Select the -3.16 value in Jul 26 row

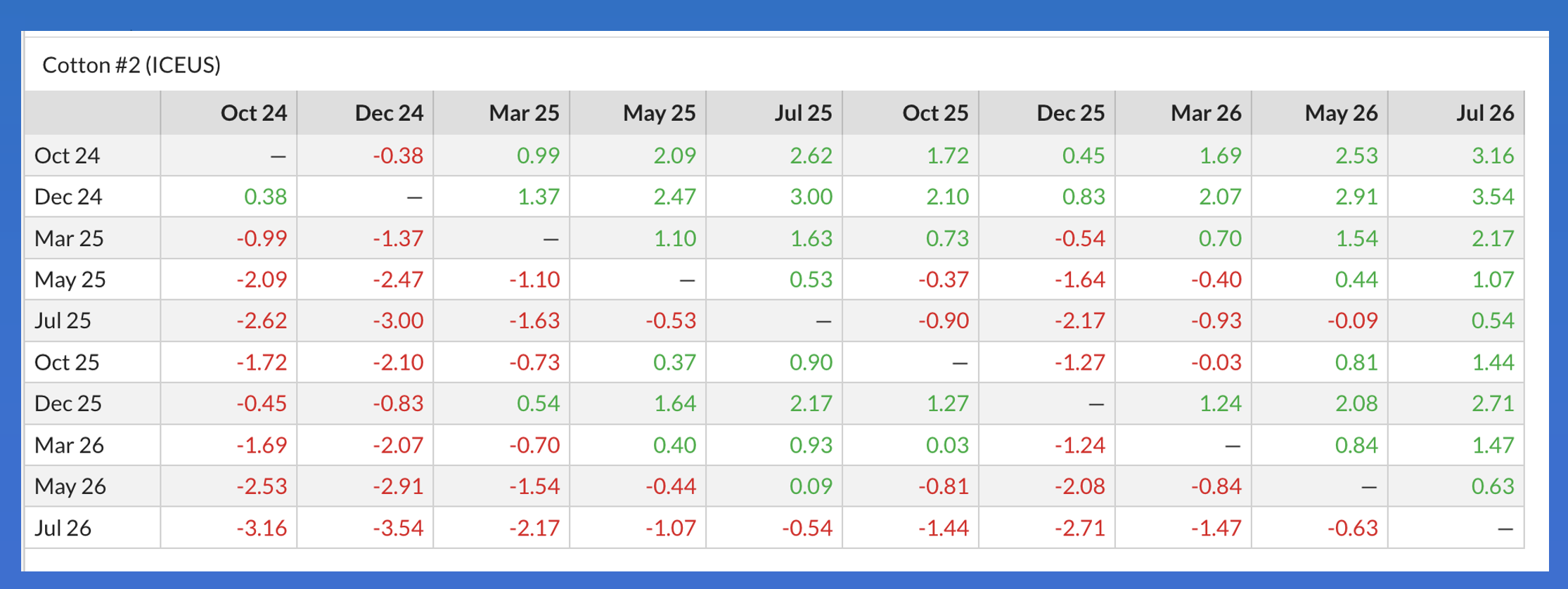262,529
